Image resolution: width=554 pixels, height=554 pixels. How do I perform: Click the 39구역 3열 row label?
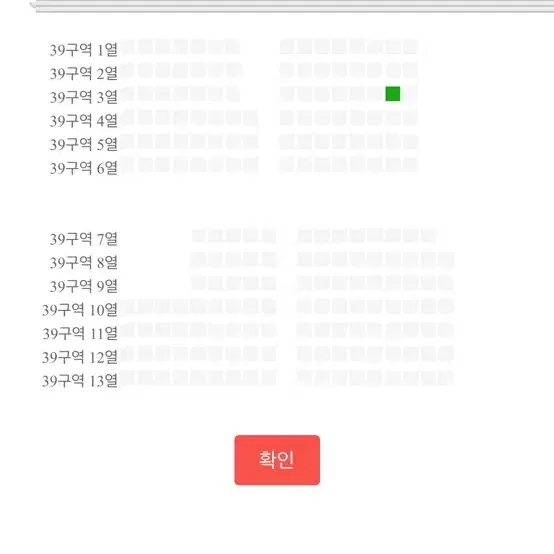coord(83,97)
